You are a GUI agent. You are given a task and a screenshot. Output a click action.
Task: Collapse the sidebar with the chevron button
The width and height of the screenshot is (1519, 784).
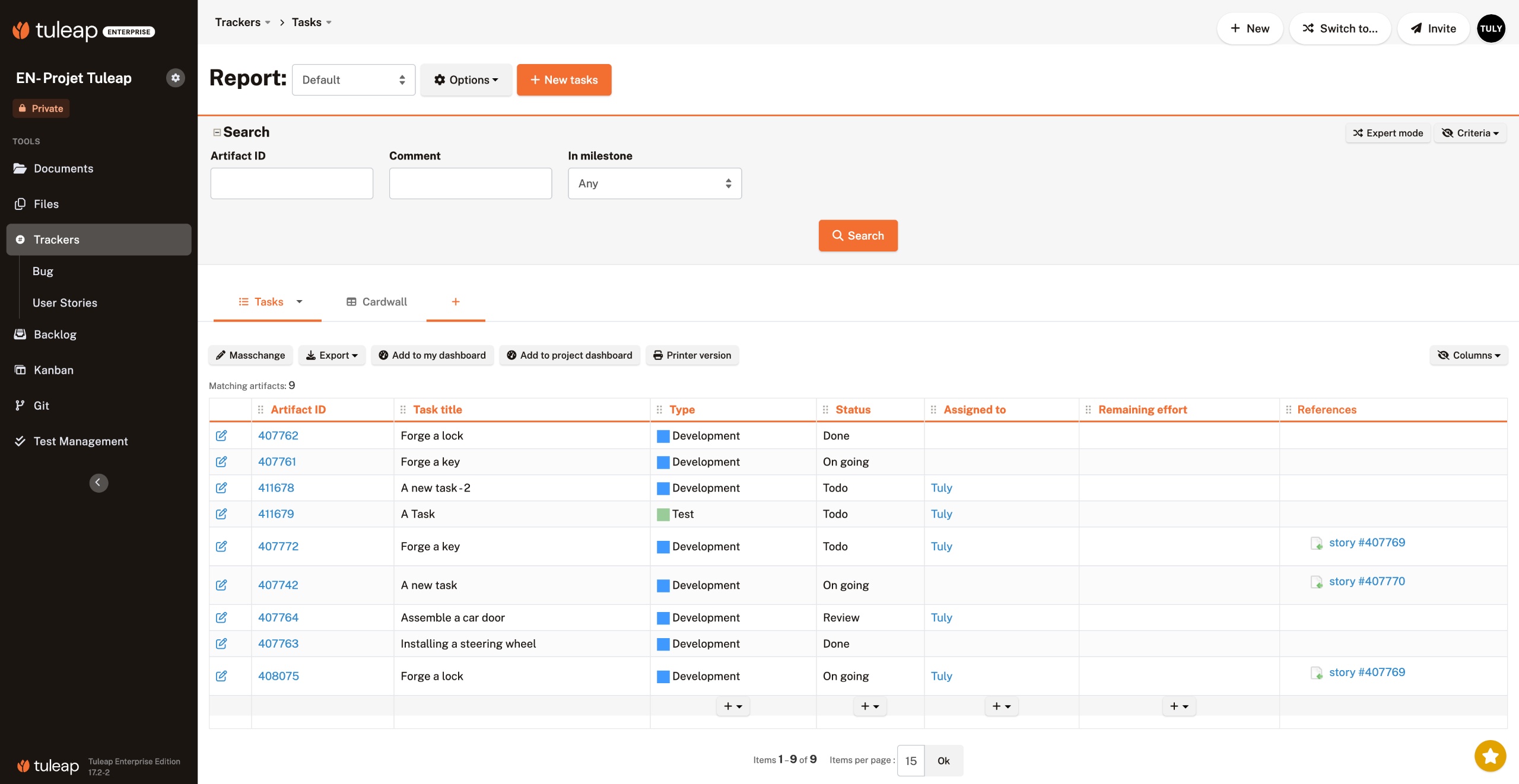coord(98,483)
